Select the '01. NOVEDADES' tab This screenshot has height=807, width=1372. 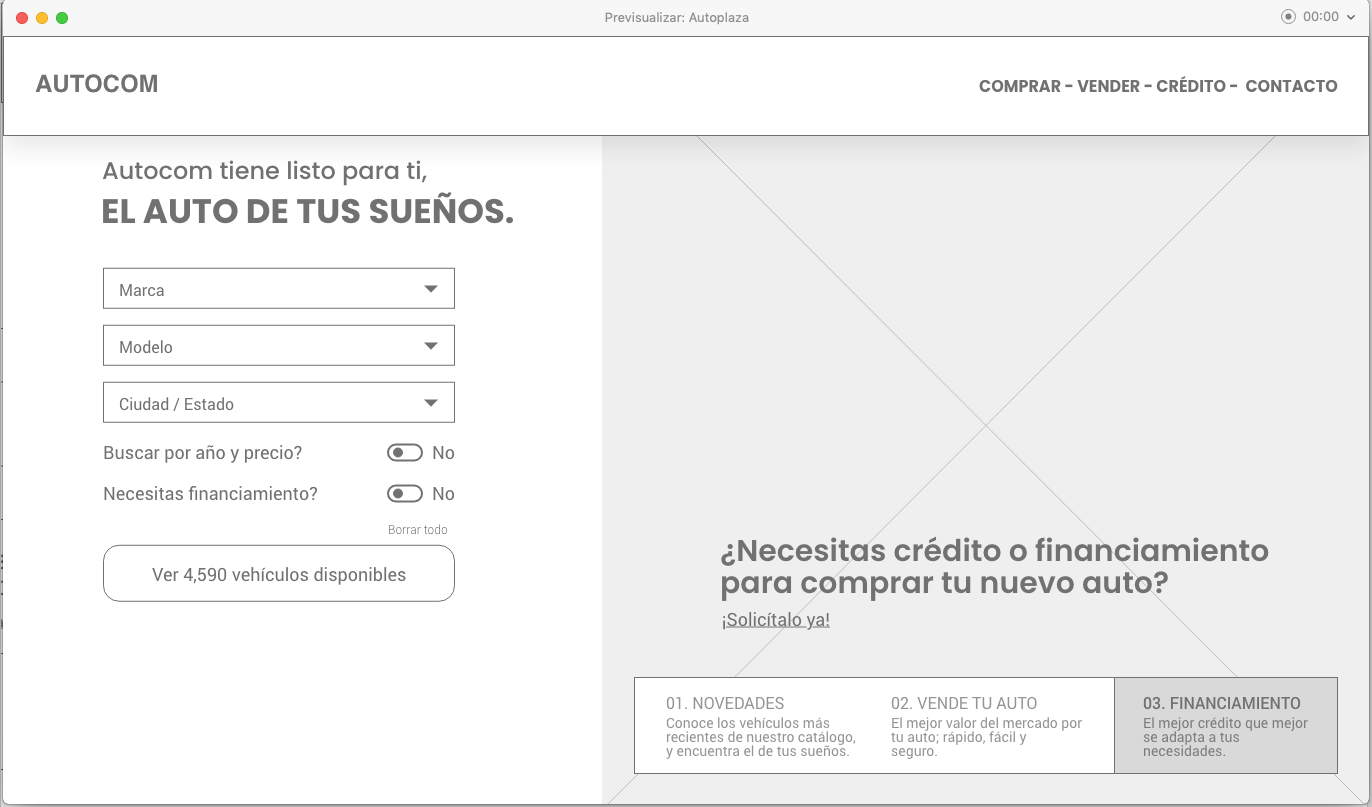(x=760, y=726)
